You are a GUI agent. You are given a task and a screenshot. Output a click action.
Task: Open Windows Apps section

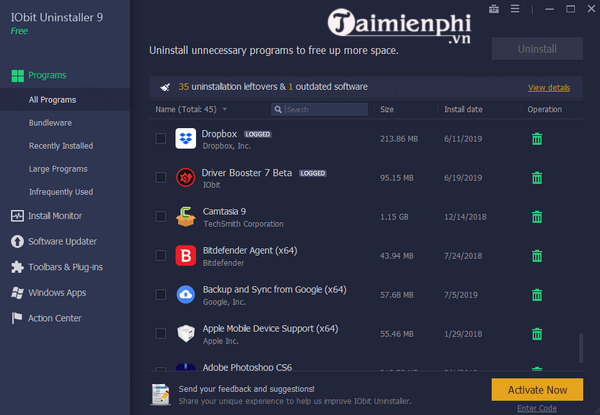pyautogui.click(x=57, y=293)
